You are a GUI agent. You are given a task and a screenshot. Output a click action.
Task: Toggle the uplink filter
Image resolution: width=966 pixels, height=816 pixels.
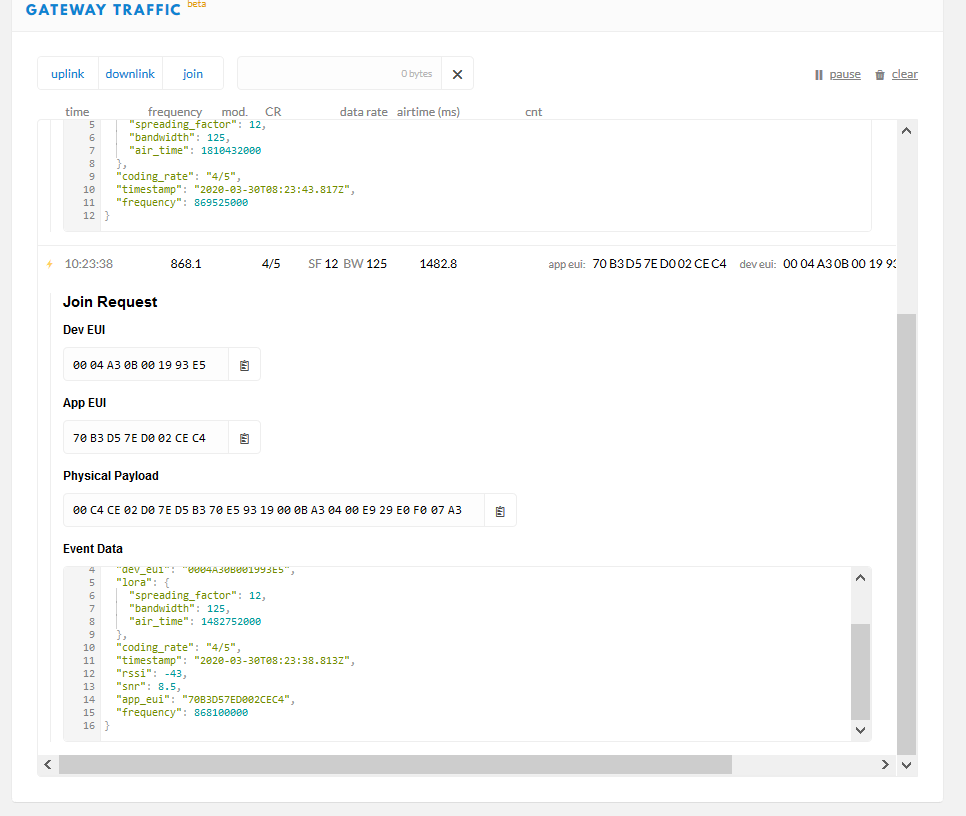[68, 74]
